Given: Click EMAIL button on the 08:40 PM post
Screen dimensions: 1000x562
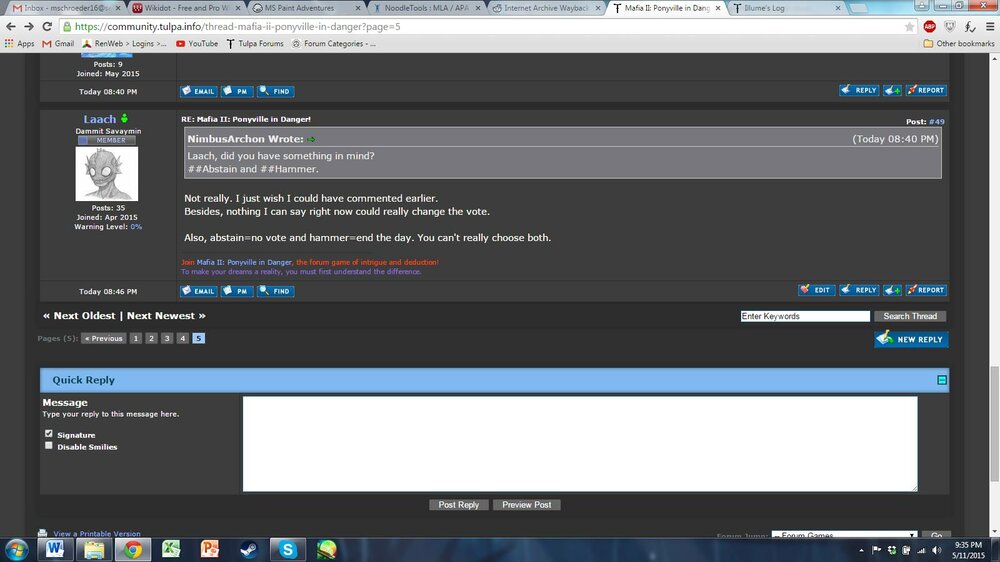Looking at the screenshot, I should [198, 91].
